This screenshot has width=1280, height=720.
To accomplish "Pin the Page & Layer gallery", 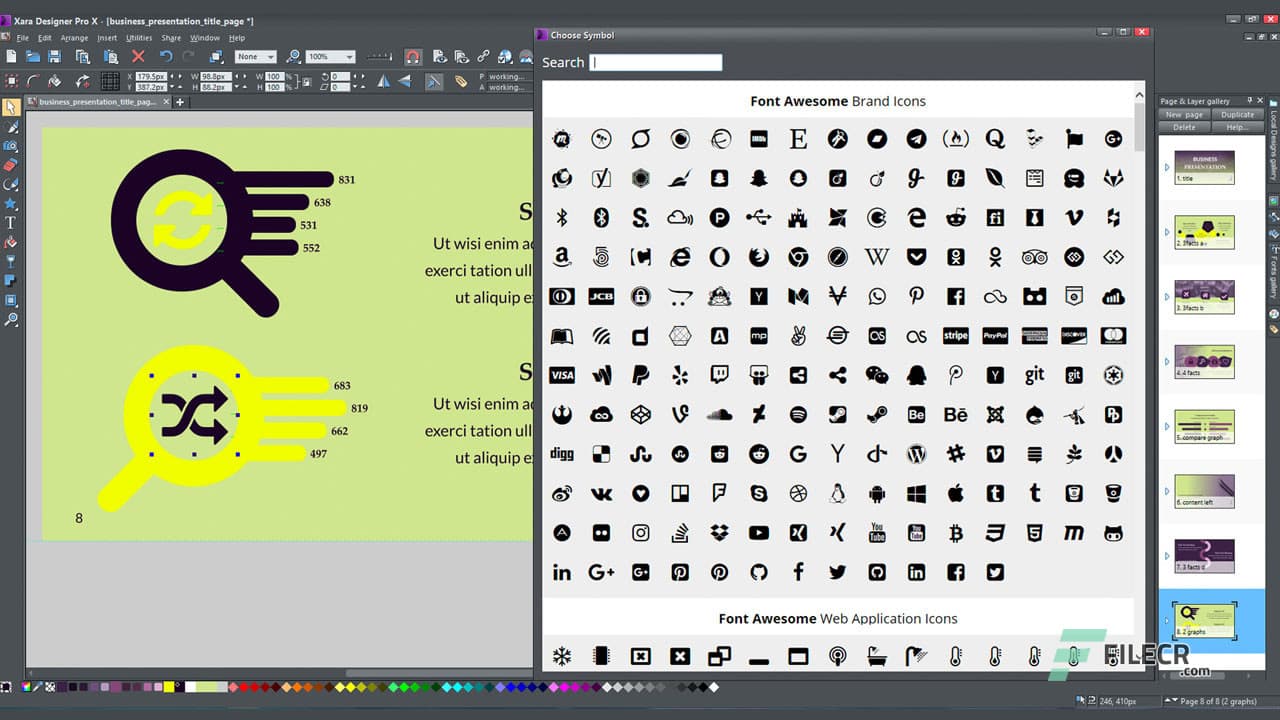I will [1250, 100].
